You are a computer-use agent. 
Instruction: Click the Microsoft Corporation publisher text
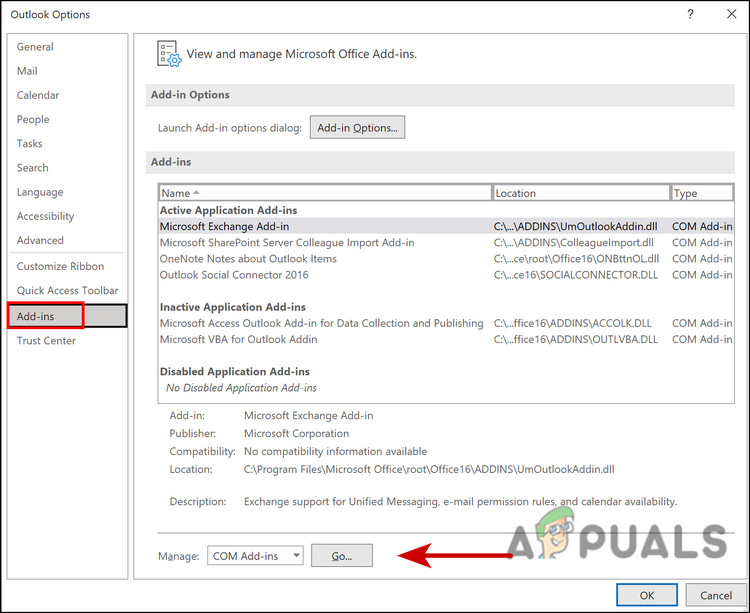pos(297,434)
